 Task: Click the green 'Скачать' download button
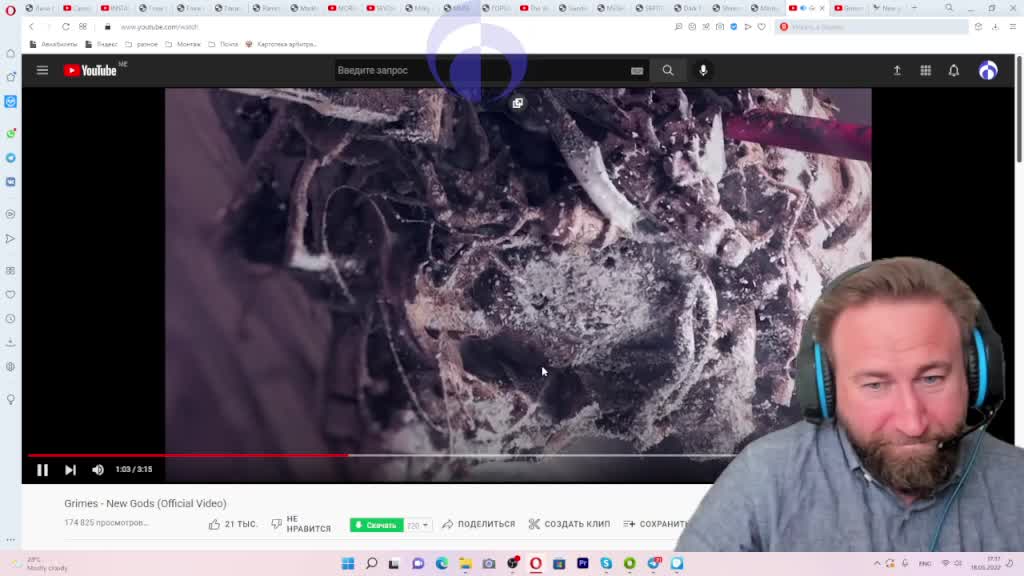coord(377,525)
